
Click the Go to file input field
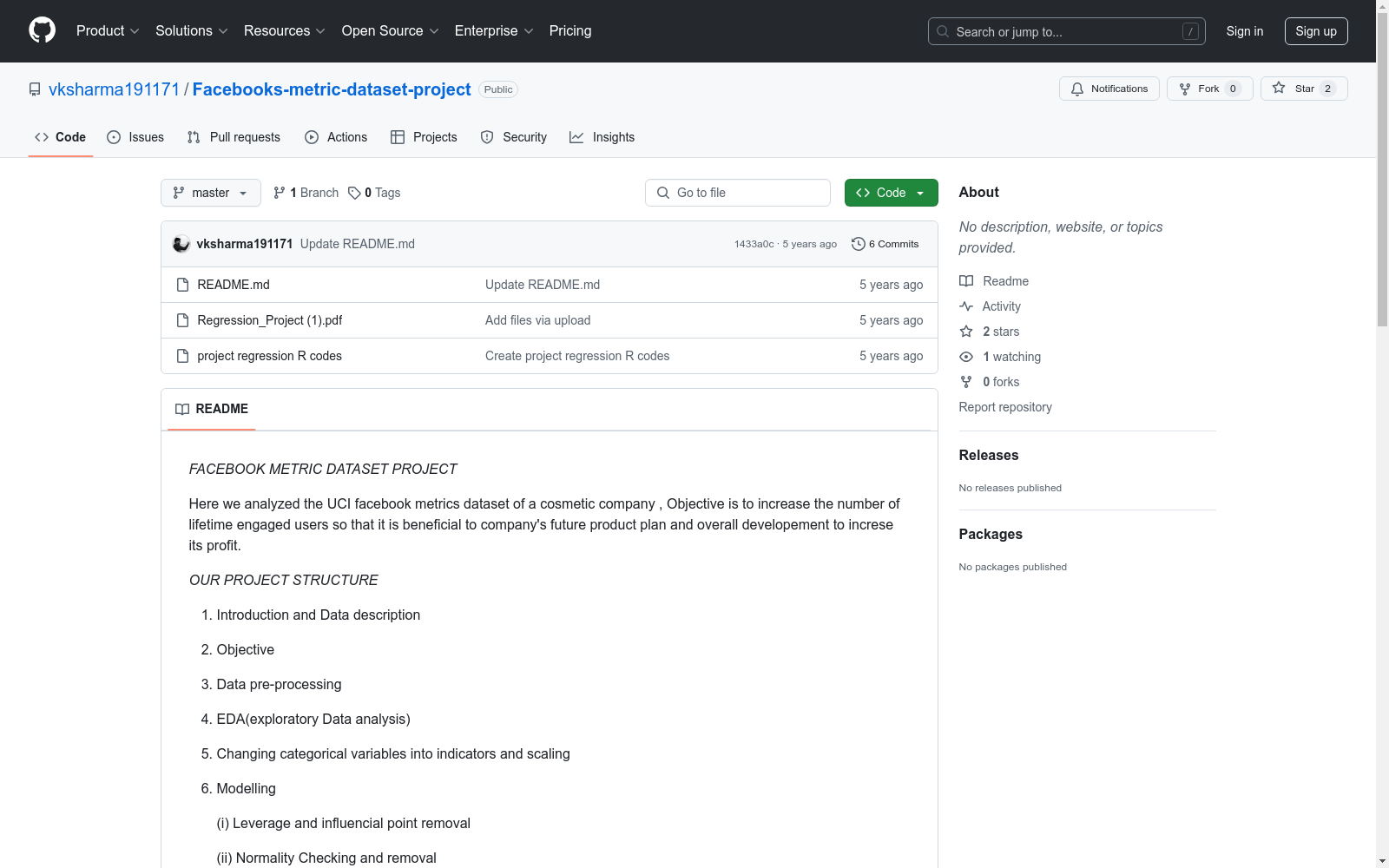click(738, 193)
